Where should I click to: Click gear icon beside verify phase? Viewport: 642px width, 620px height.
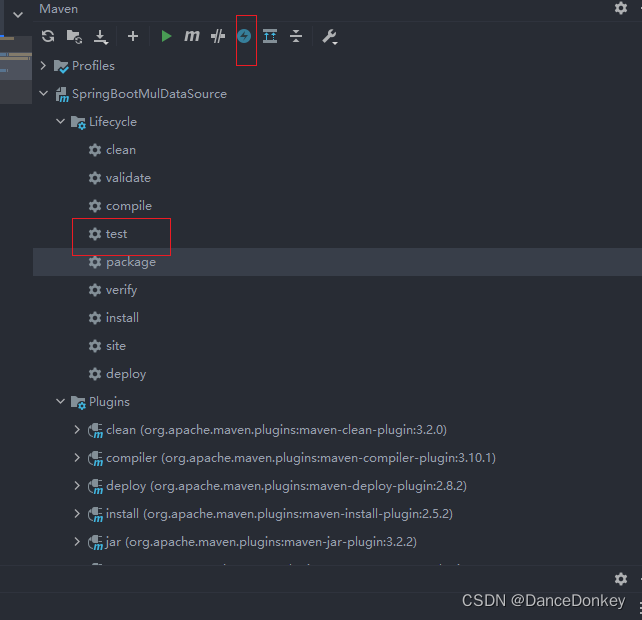click(x=95, y=290)
